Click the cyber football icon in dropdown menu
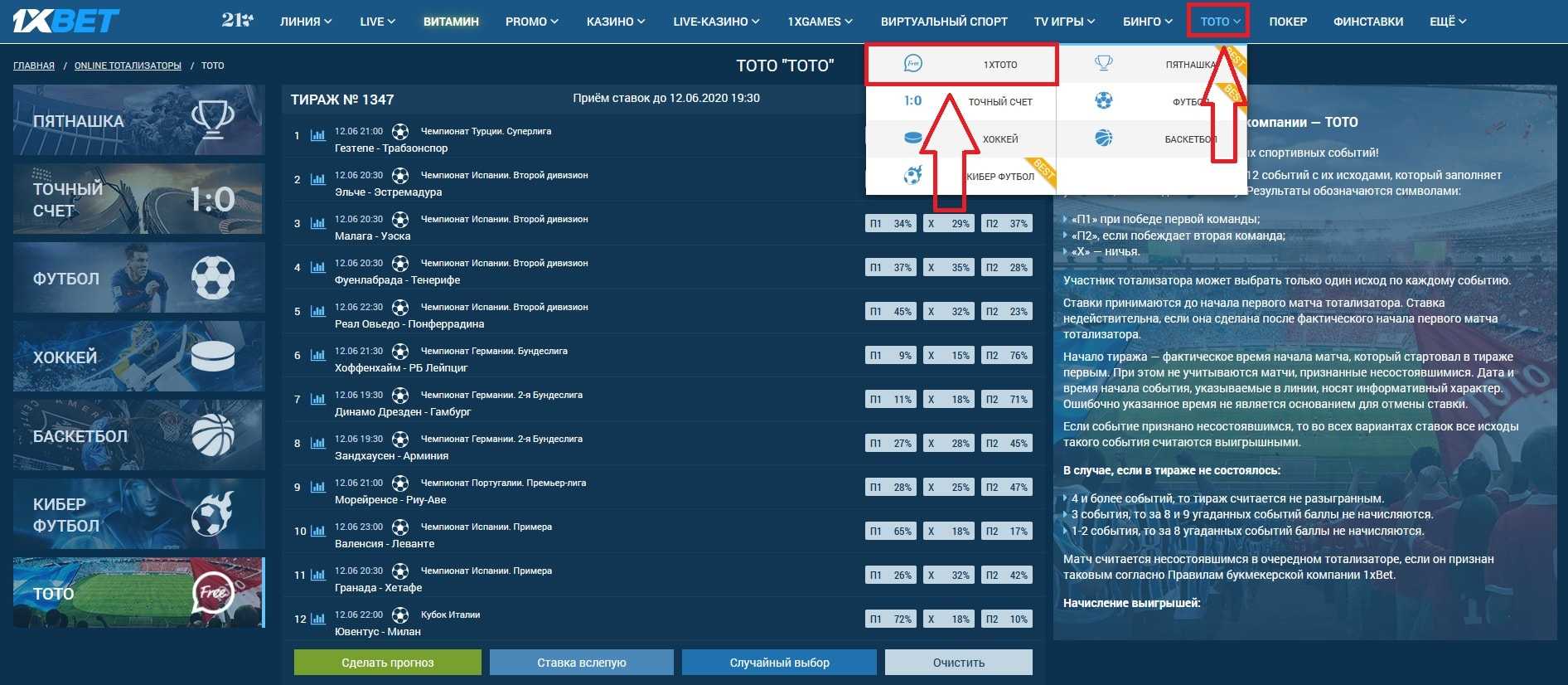Viewport: 1568px width, 685px height. pyautogui.click(x=912, y=175)
